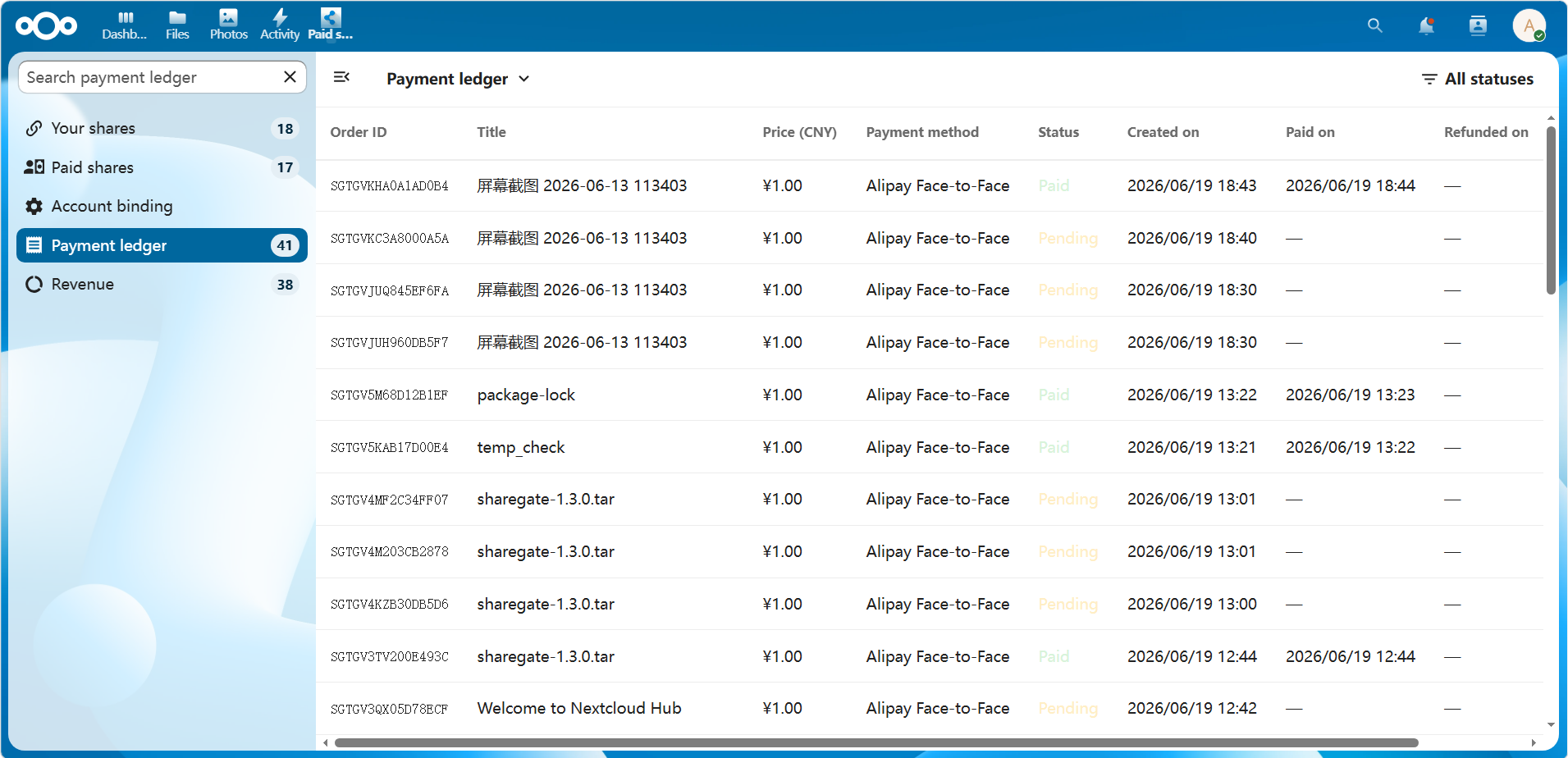
Task: Open the Photos app icon
Action: [x=229, y=25]
